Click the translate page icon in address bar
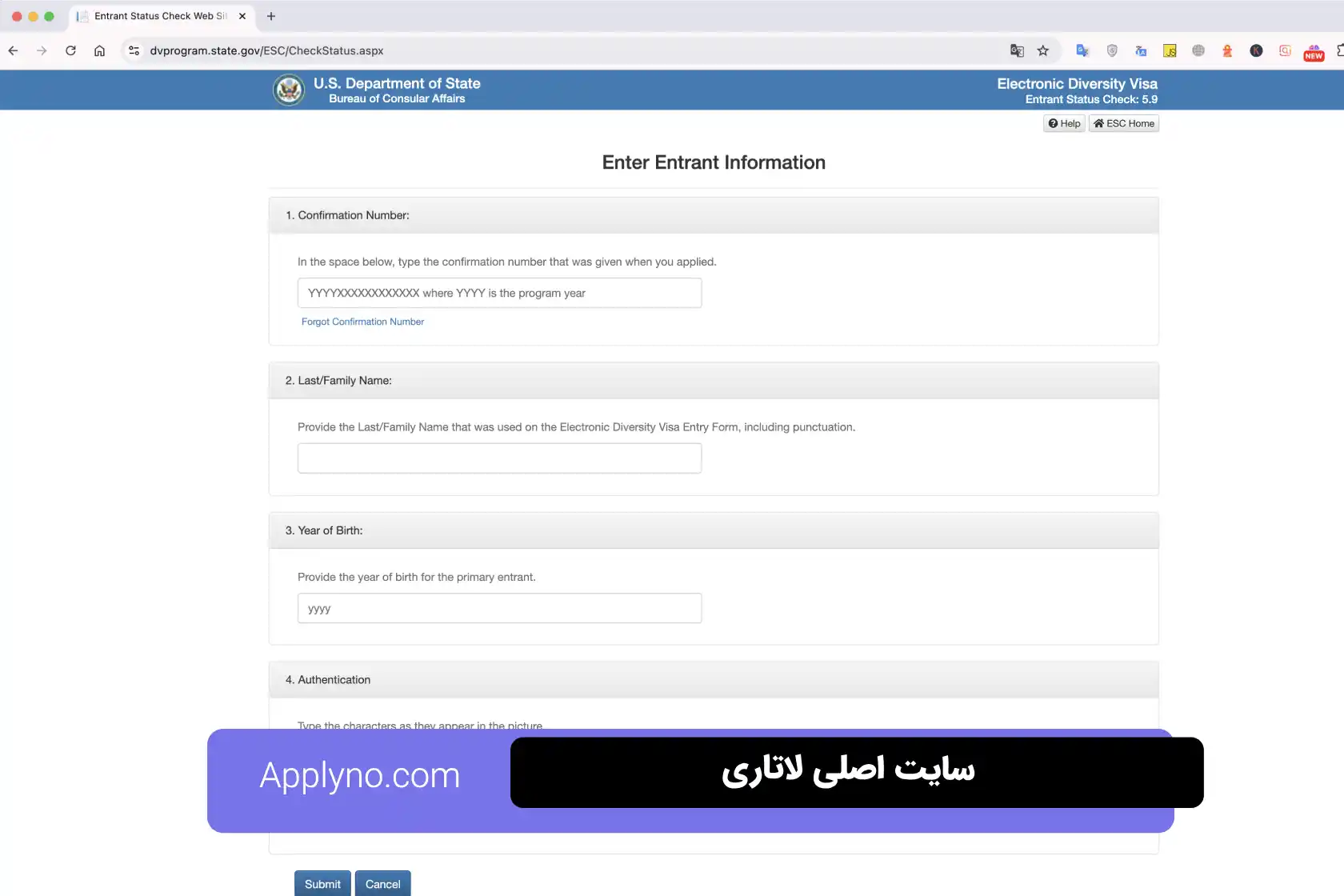 1017,50
